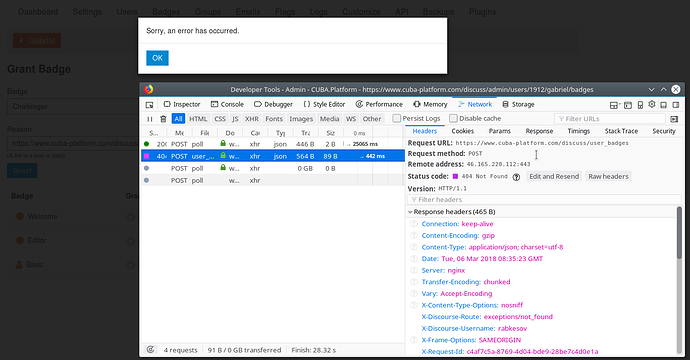The width and height of the screenshot is (690, 360).
Task: Open the Response tab of the request
Action: (539, 131)
